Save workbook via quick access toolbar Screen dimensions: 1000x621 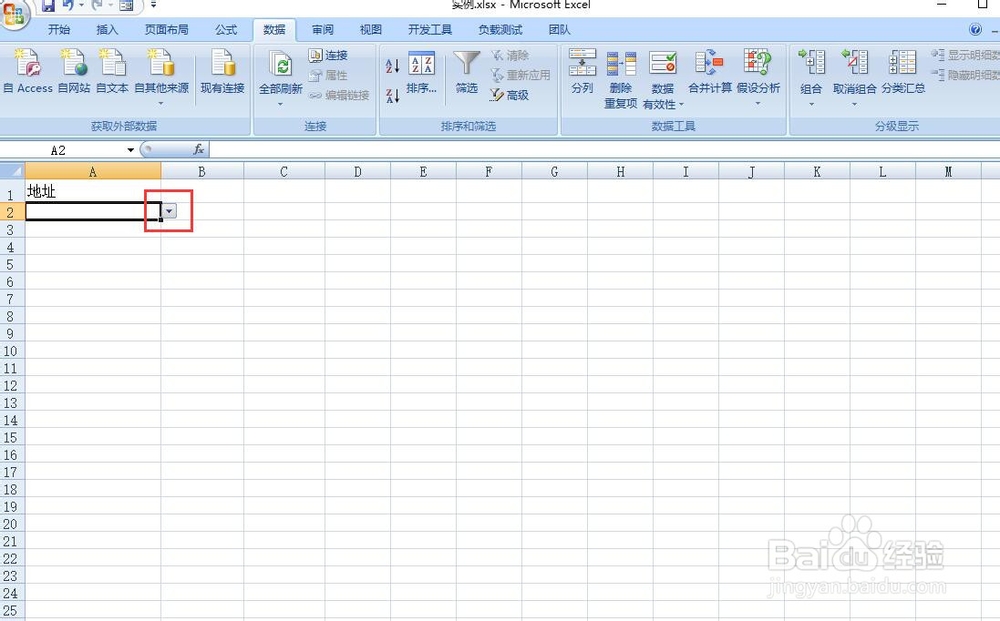pyautogui.click(x=48, y=5)
